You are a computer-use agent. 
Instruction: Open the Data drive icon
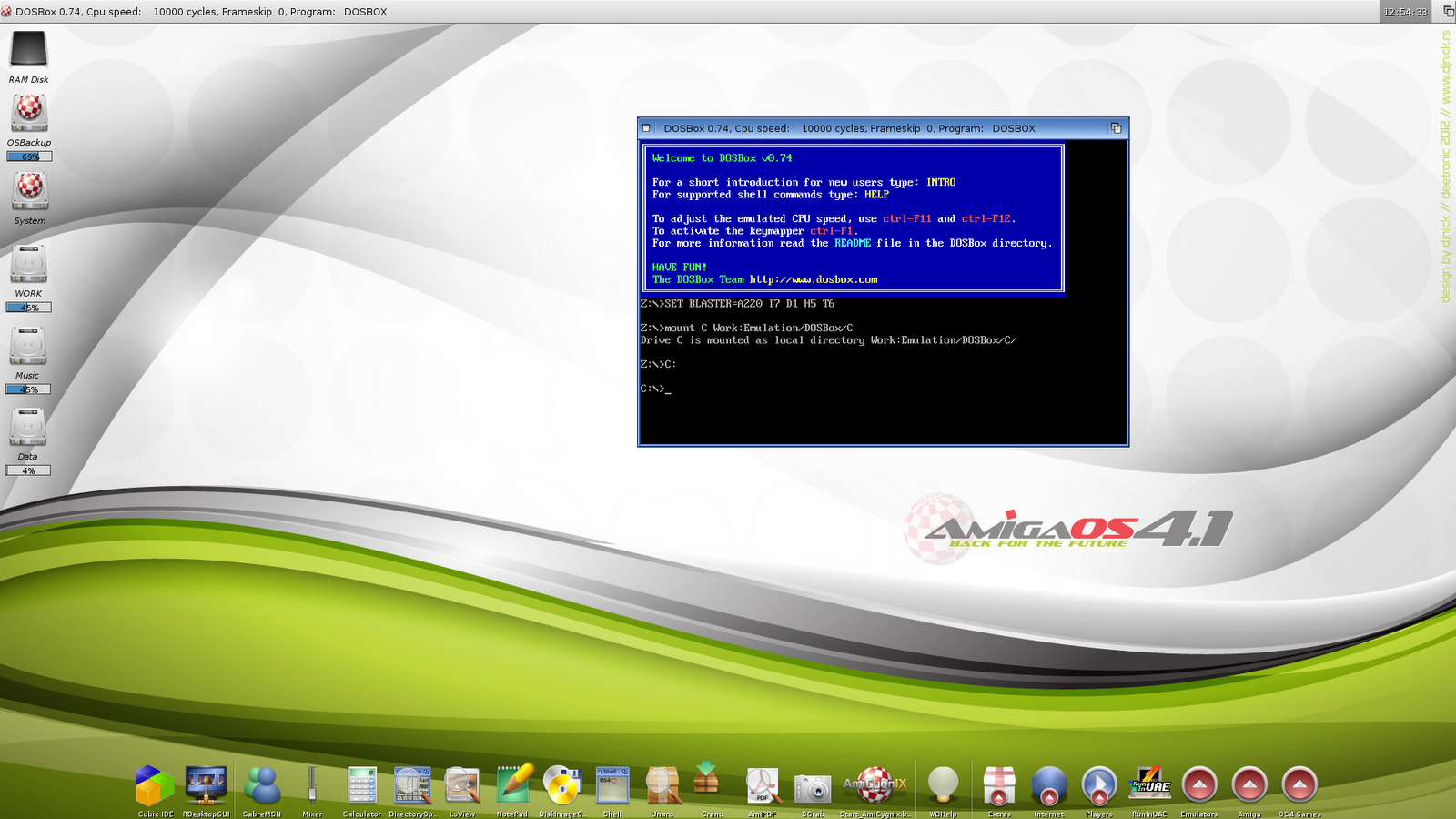28,428
